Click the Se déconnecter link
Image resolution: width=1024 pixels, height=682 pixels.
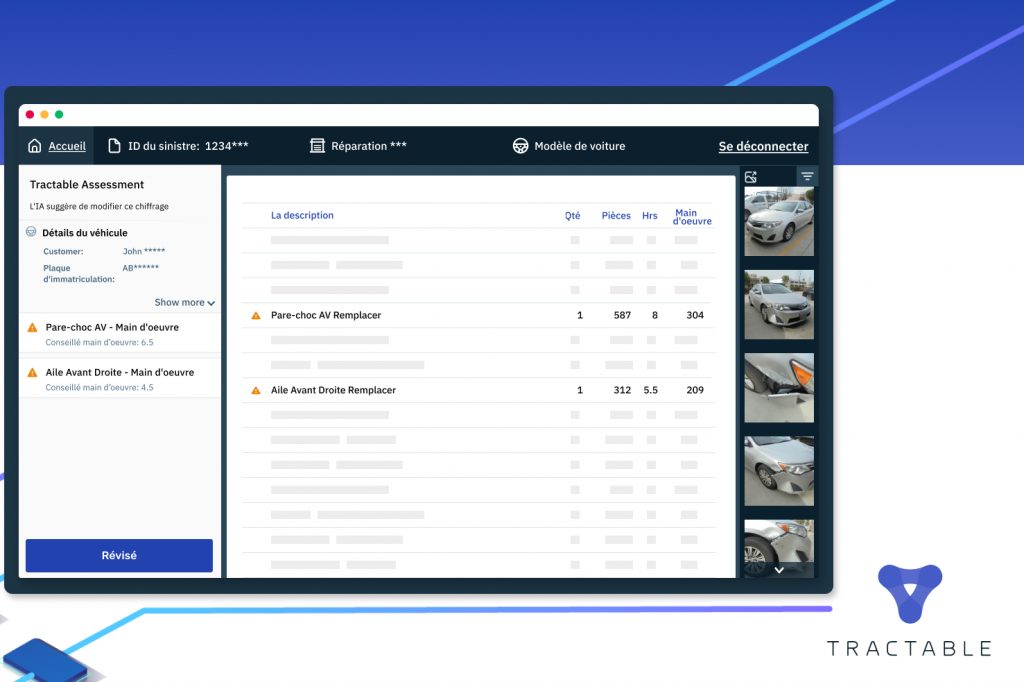[x=763, y=146]
